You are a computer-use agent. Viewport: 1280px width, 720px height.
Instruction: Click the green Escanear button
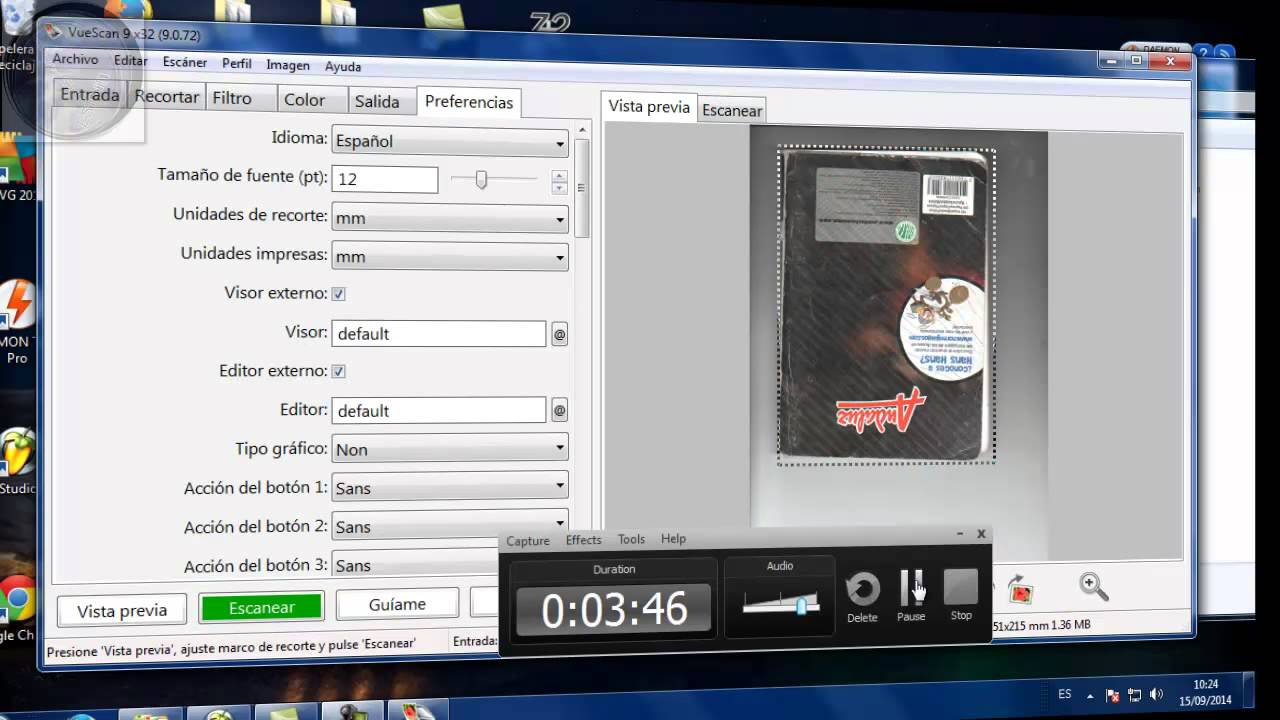pos(262,607)
